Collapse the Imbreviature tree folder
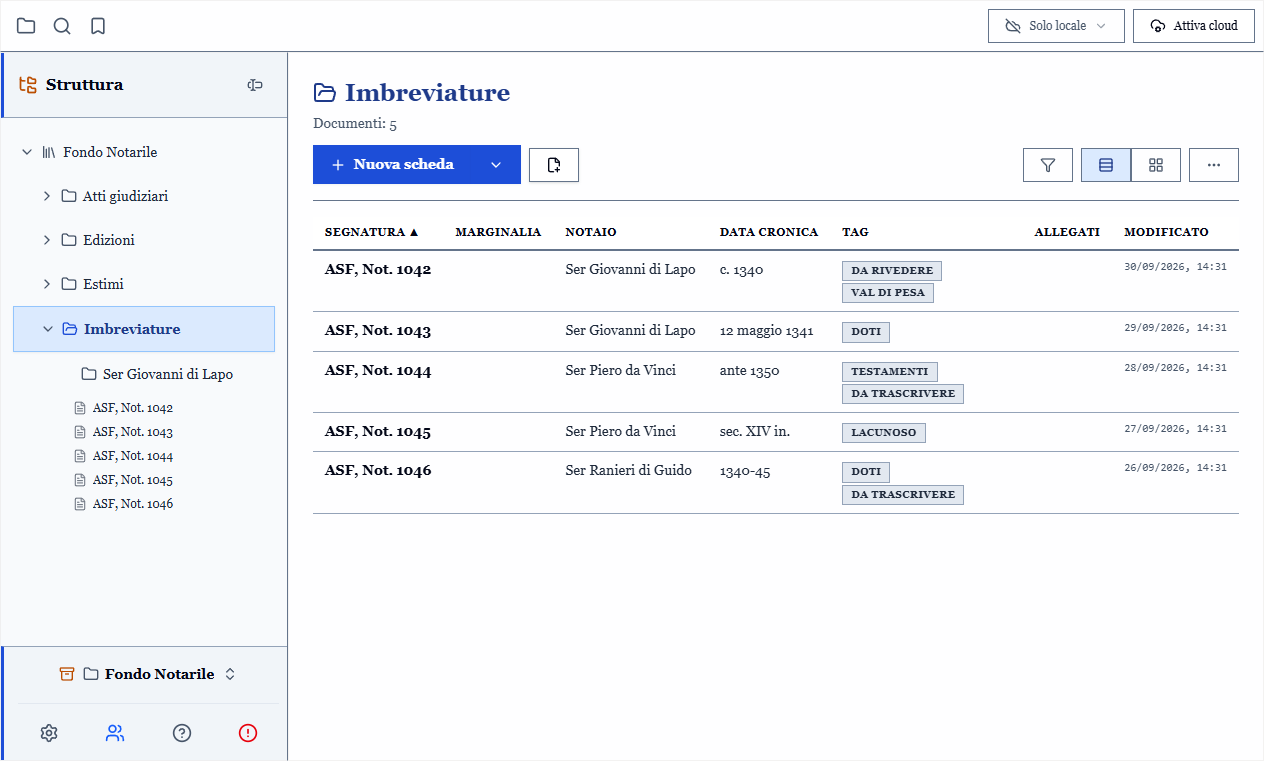The image size is (1264, 761). (x=47, y=329)
